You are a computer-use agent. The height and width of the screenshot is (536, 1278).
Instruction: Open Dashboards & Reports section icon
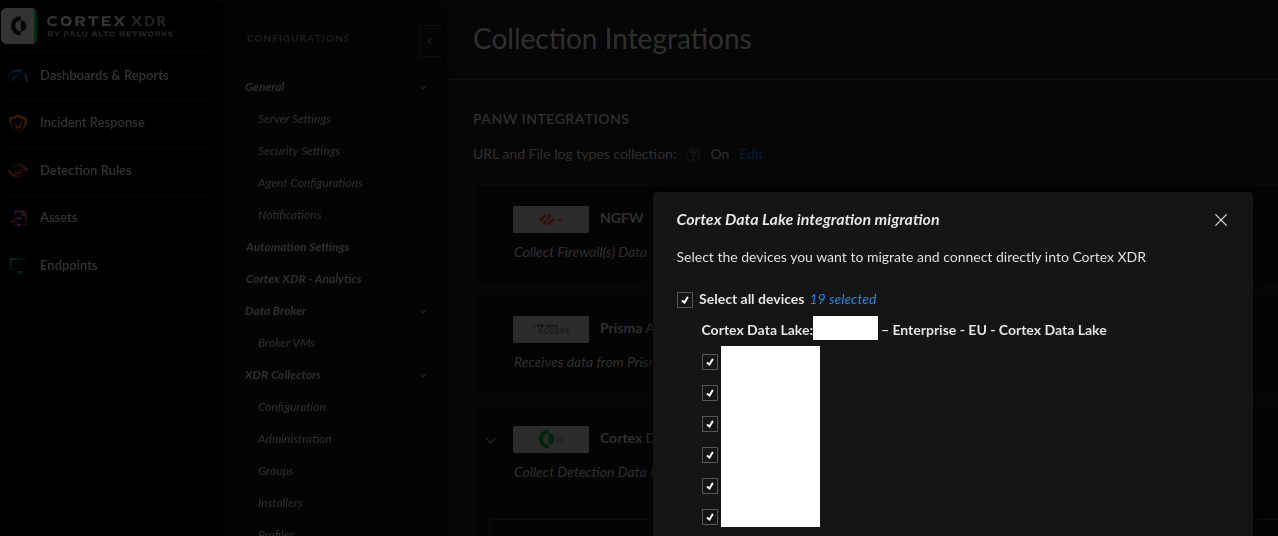tap(18, 76)
